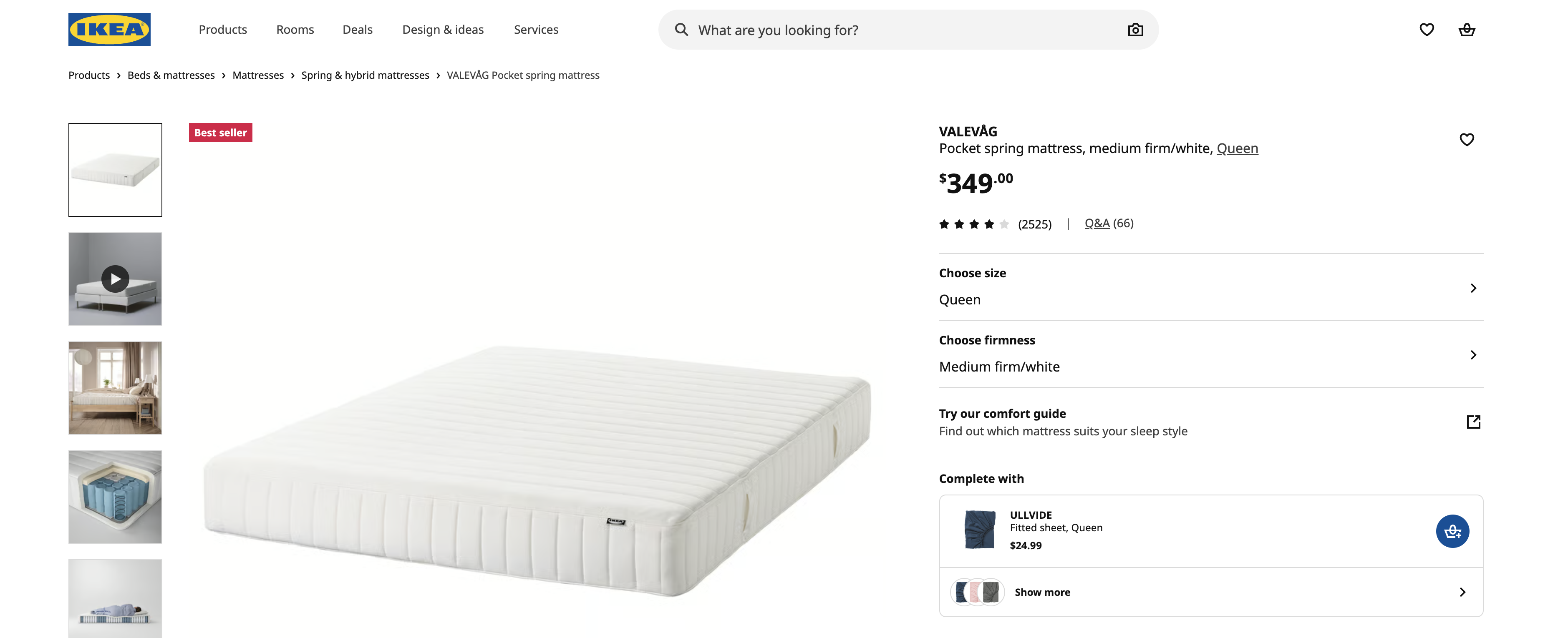
Task: Go to Spring & hybrid mattresses breadcrumb
Action: [365, 75]
